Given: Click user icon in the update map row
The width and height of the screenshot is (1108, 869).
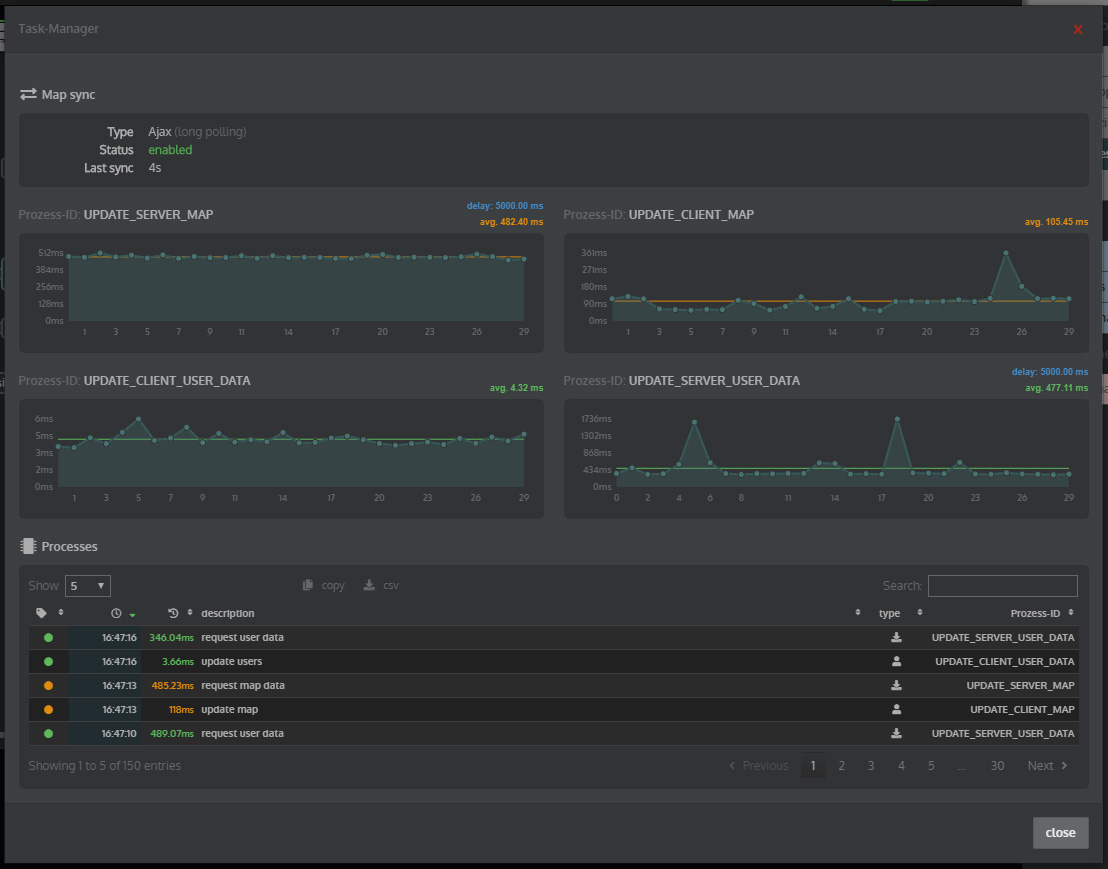Looking at the screenshot, I should [x=896, y=709].
